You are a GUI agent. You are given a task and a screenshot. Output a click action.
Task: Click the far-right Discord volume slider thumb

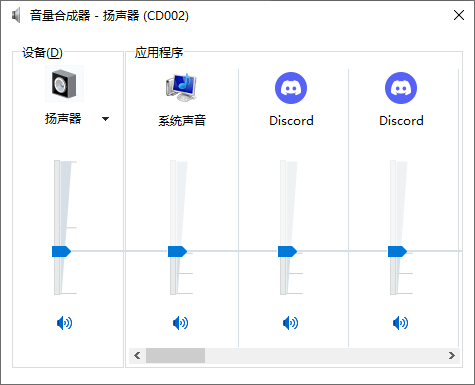tap(397, 251)
